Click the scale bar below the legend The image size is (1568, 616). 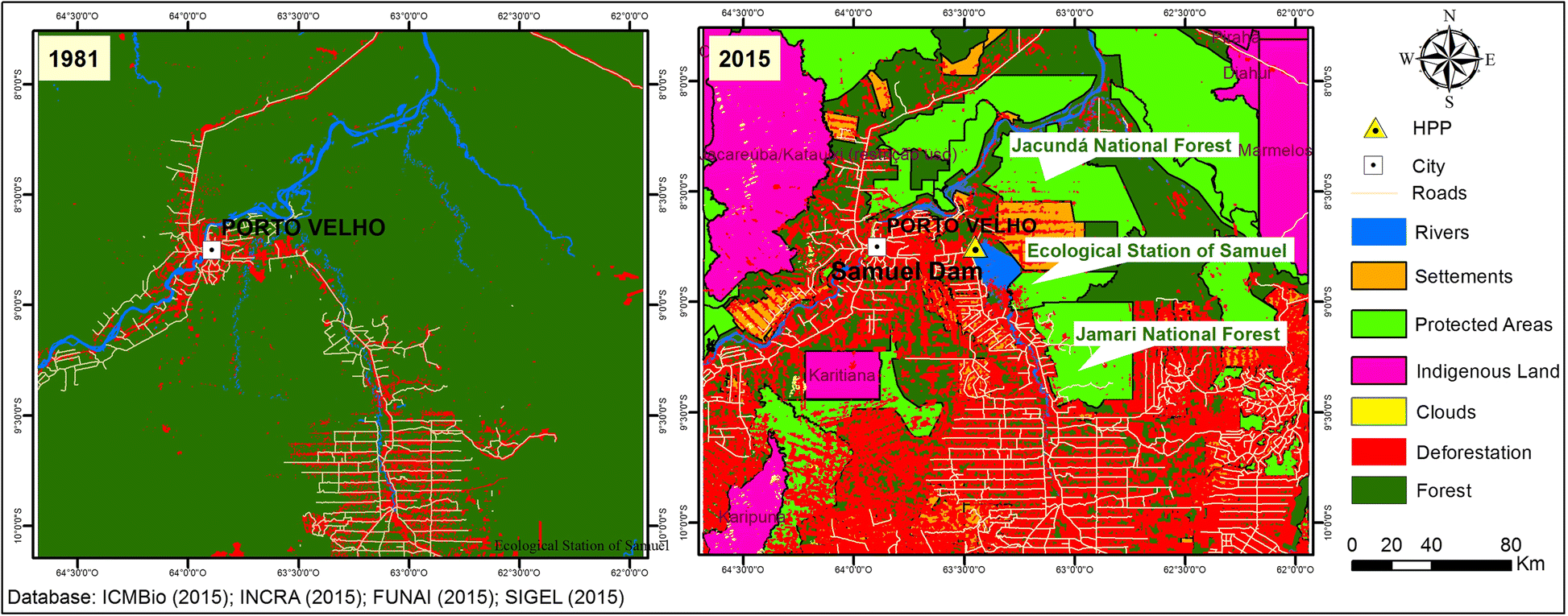tap(1431, 565)
